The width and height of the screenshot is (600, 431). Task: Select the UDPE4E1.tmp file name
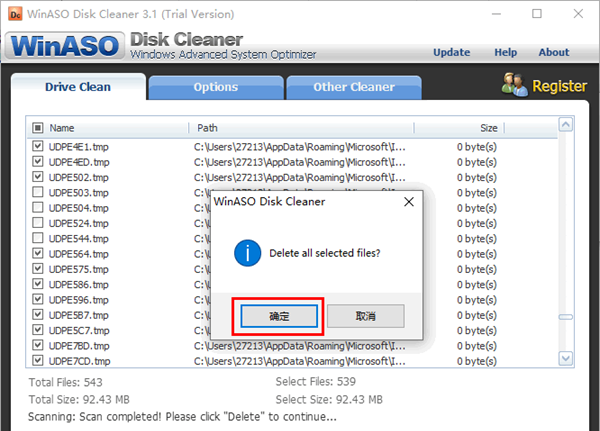pos(78,147)
